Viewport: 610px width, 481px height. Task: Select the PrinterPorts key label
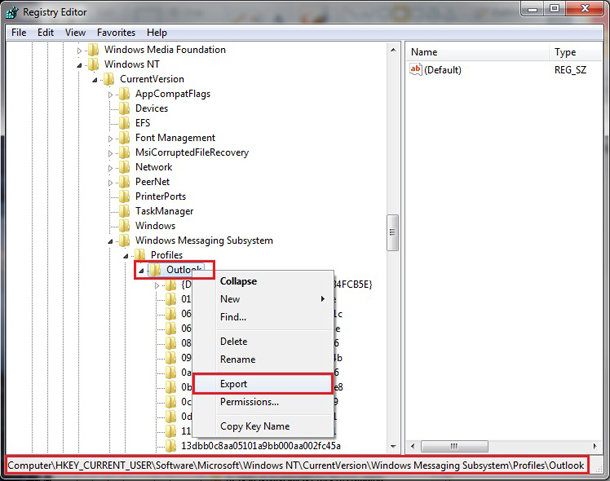pyautogui.click(x=160, y=197)
